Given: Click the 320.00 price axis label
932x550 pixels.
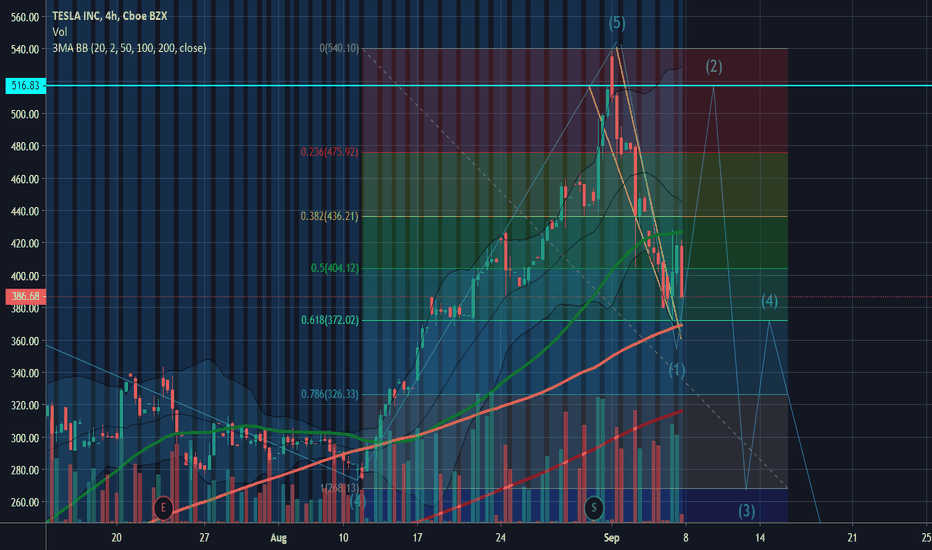Looking at the screenshot, I should point(25,406).
